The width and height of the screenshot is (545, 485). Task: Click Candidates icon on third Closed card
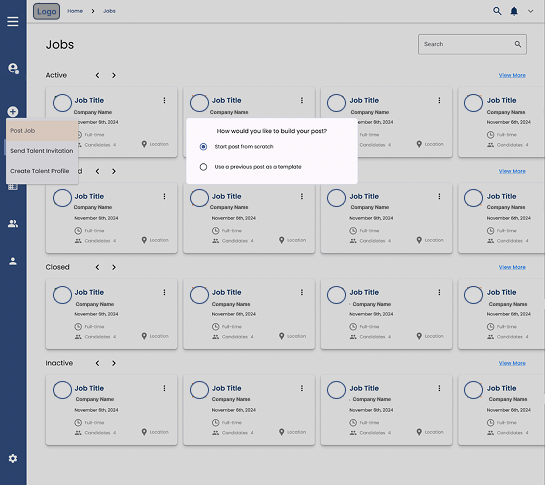pyautogui.click(x=353, y=337)
